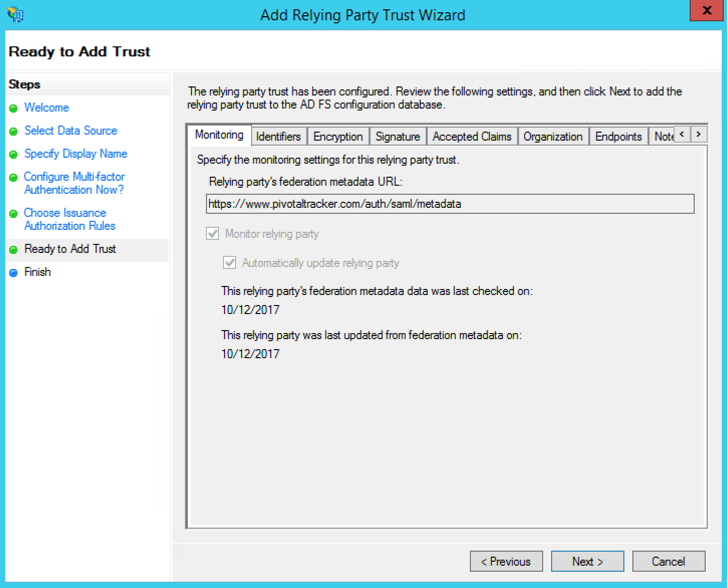Open the Encryption tab
Image resolution: width=728 pixels, height=588 pixels.
click(337, 136)
